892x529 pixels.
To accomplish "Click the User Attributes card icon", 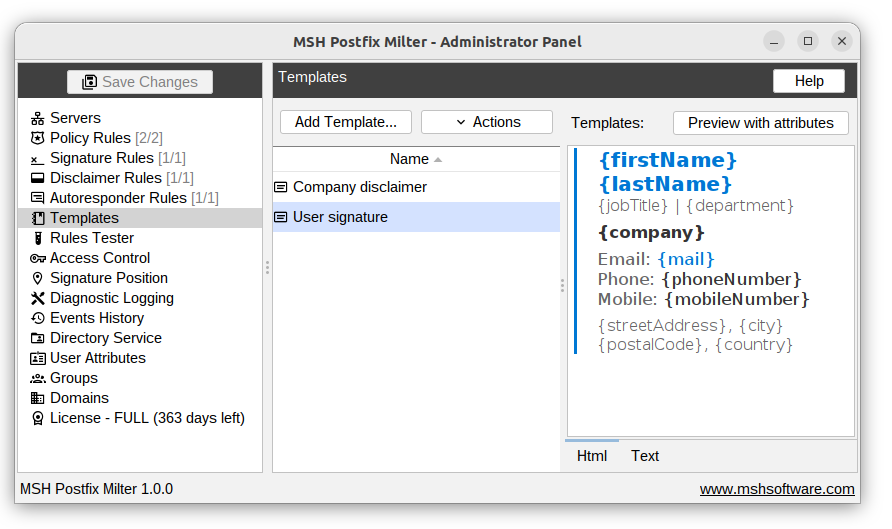I will tap(38, 358).
